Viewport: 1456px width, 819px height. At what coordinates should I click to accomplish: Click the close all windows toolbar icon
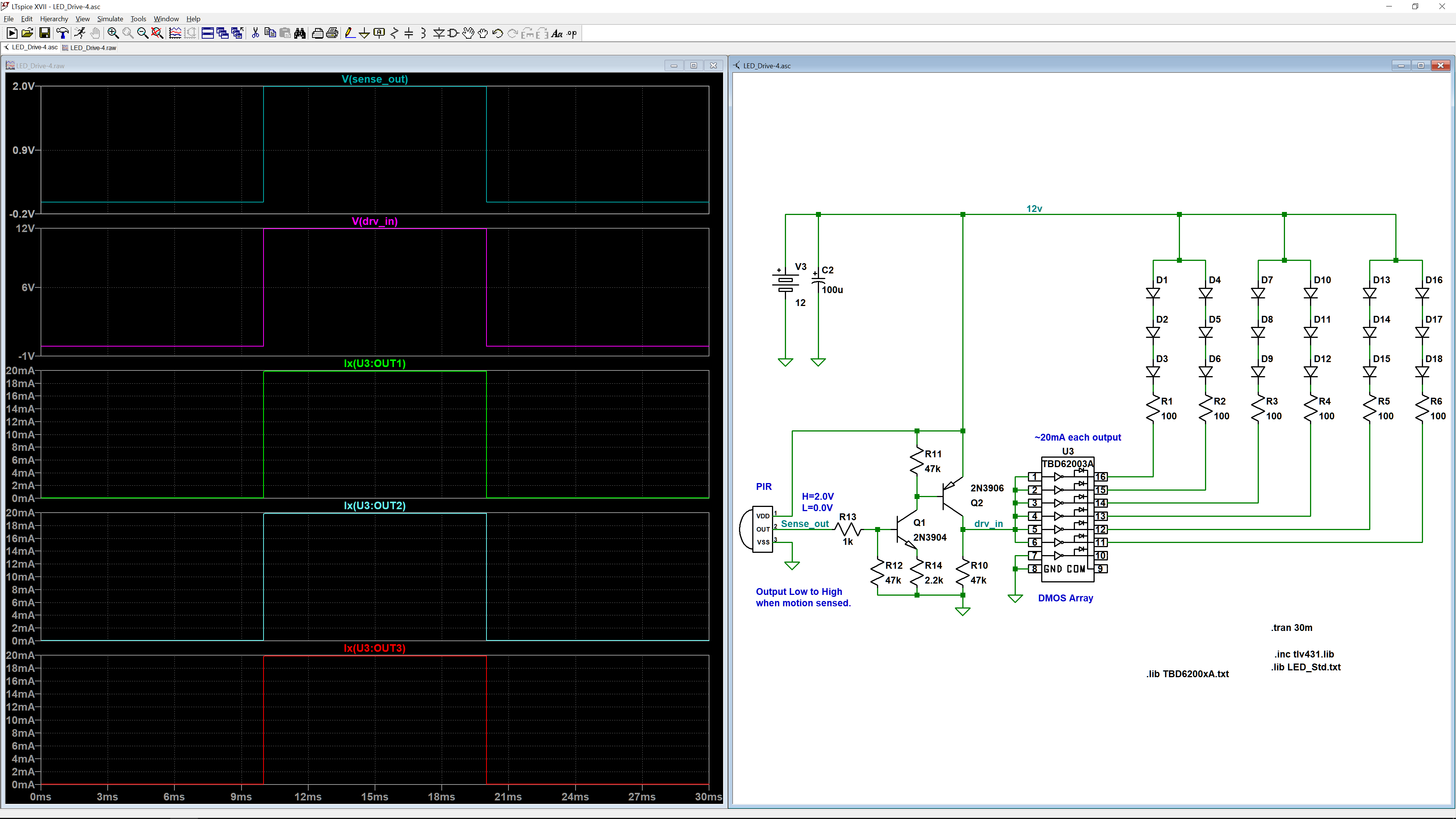click(x=237, y=33)
